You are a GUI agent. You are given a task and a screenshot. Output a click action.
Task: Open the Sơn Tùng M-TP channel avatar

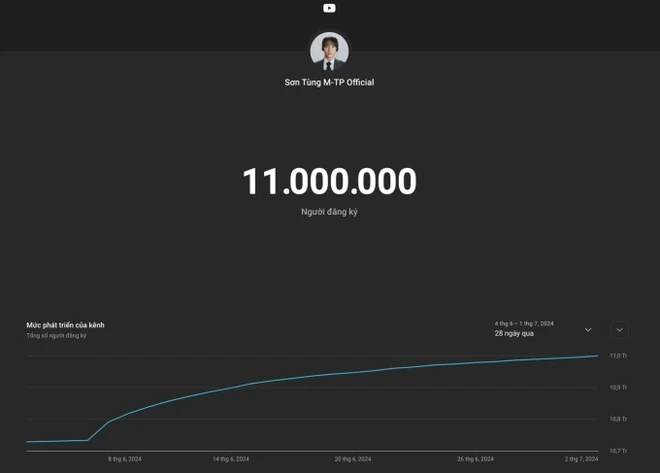coord(329,51)
